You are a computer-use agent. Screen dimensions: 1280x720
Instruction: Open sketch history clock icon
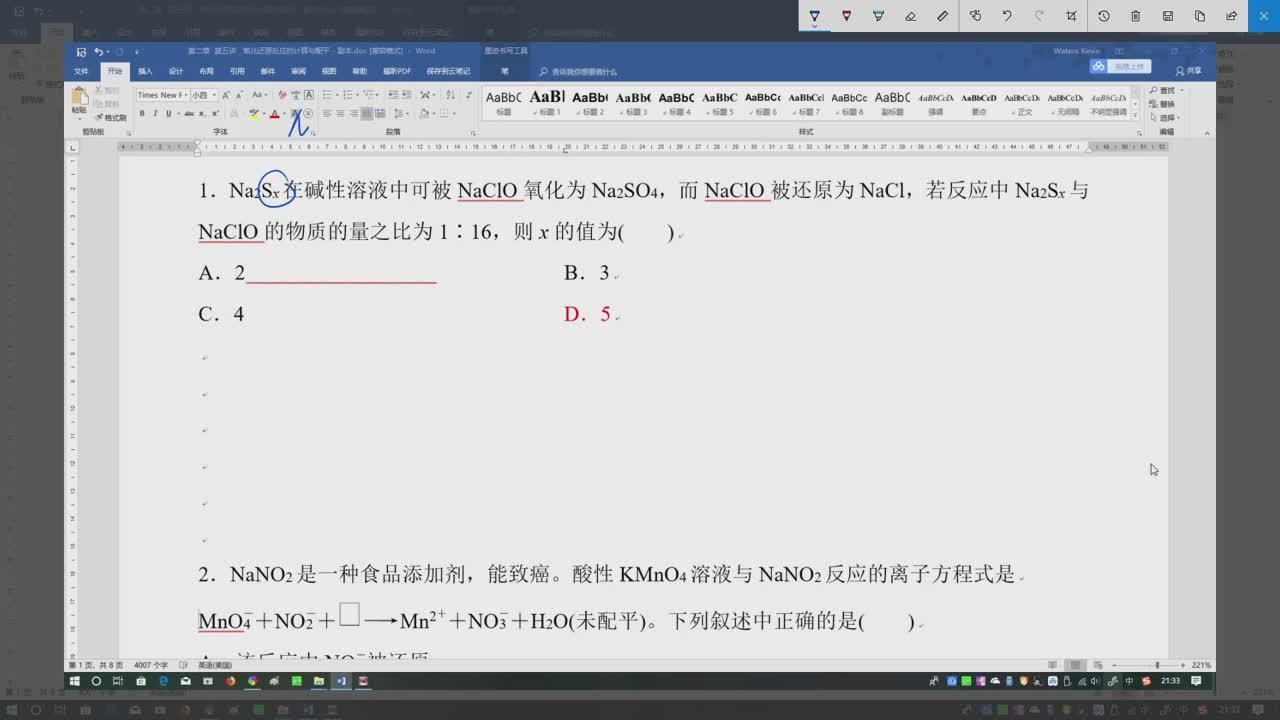click(x=1104, y=16)
